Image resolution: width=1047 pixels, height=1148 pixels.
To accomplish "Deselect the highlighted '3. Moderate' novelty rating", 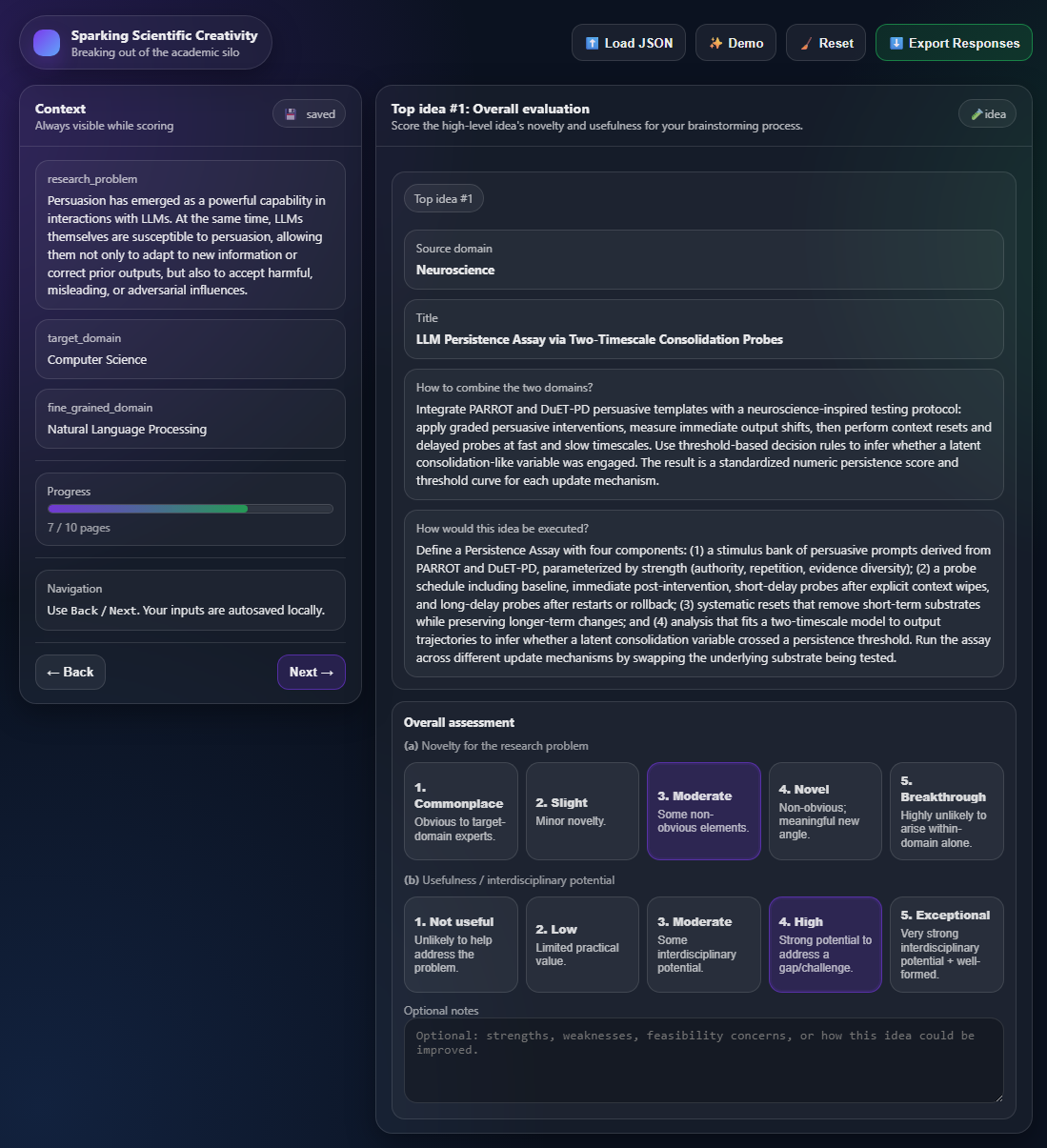I will [703, 811].
